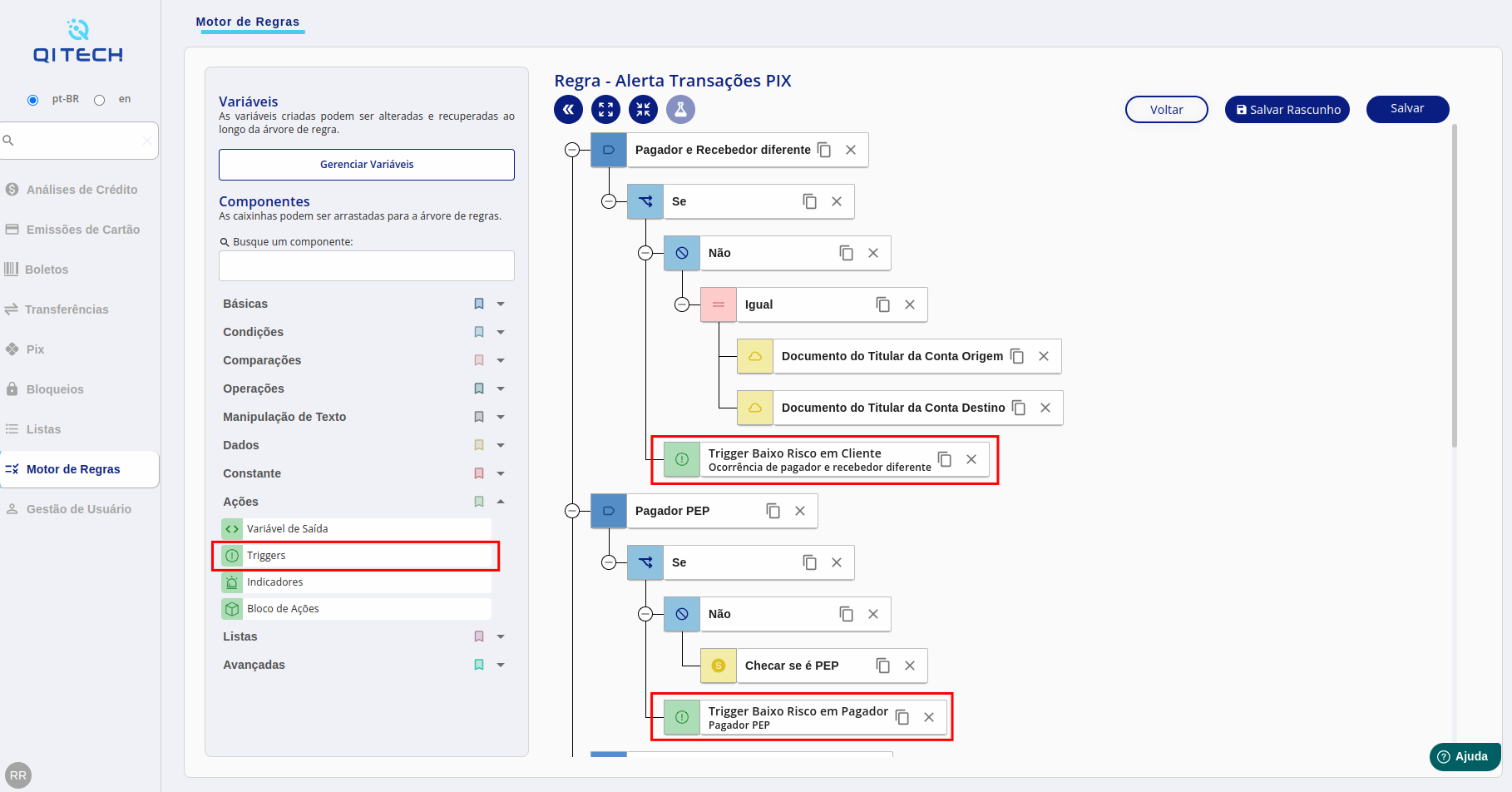Screen dimensions: 1512x792
Task: Click the shrink/compress icon above tree
Action: tap(644, 109)
